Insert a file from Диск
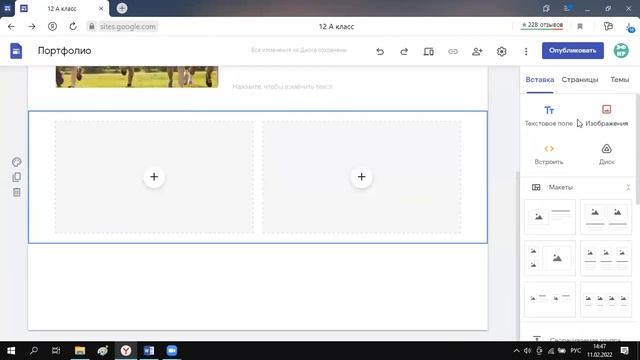This screenshot has height=360, width=640. coord(607,154)
